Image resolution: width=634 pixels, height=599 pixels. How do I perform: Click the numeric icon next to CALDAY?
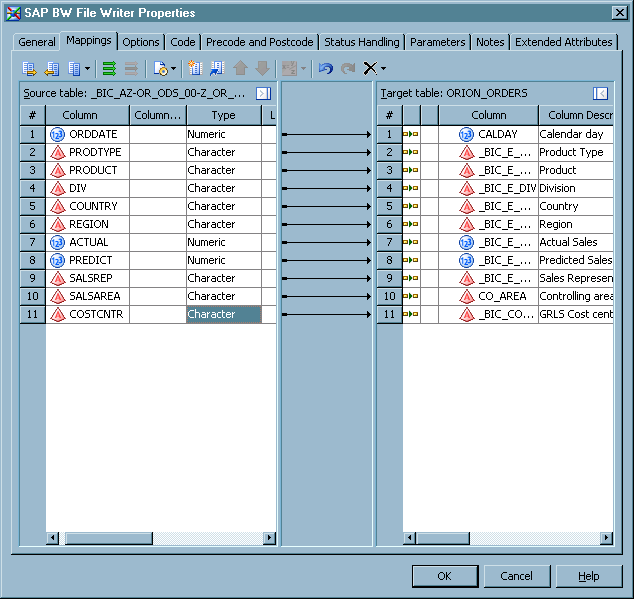click(x=466, y=134)
